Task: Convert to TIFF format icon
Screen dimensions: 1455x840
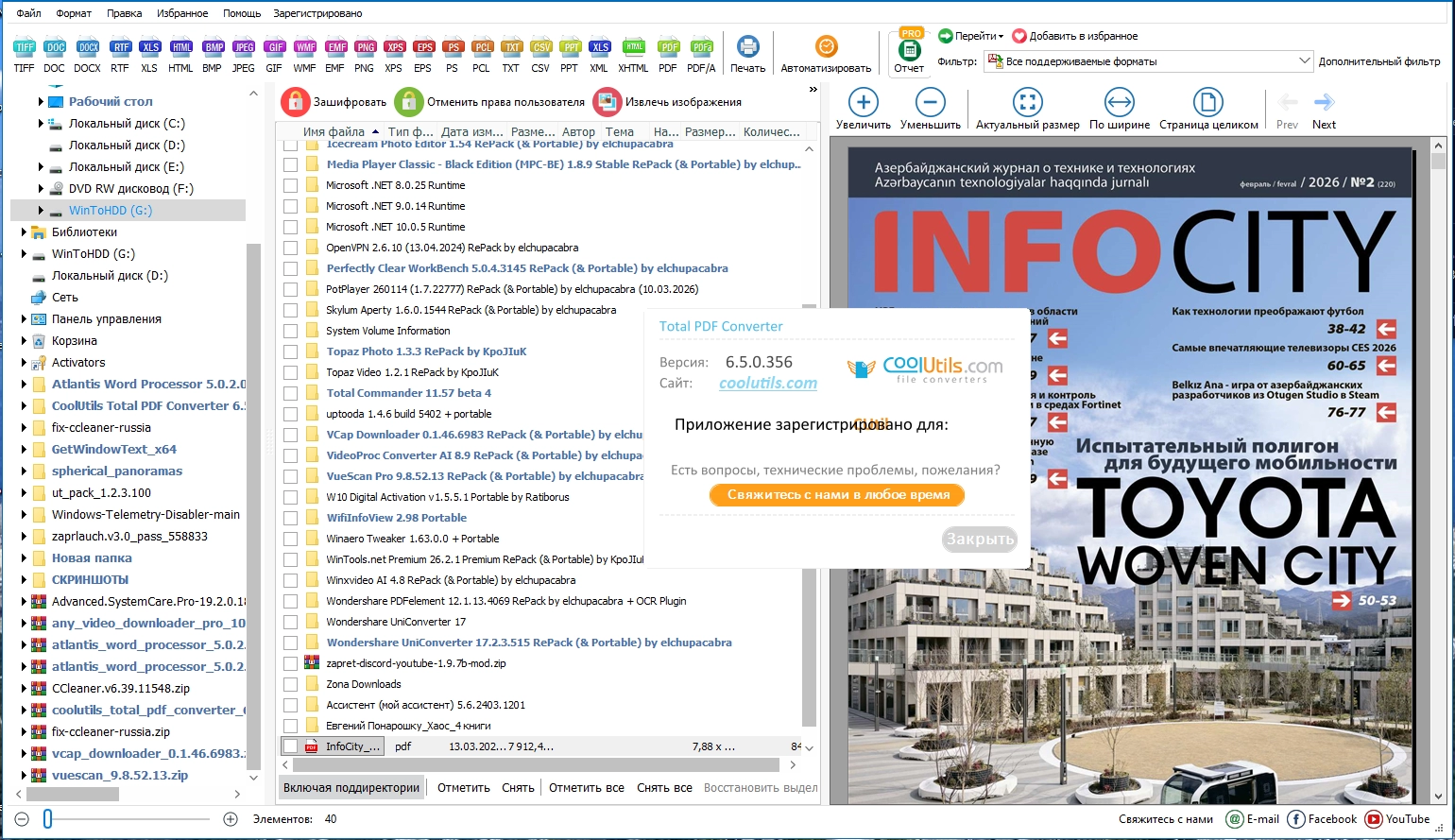Action: [25, 55]
